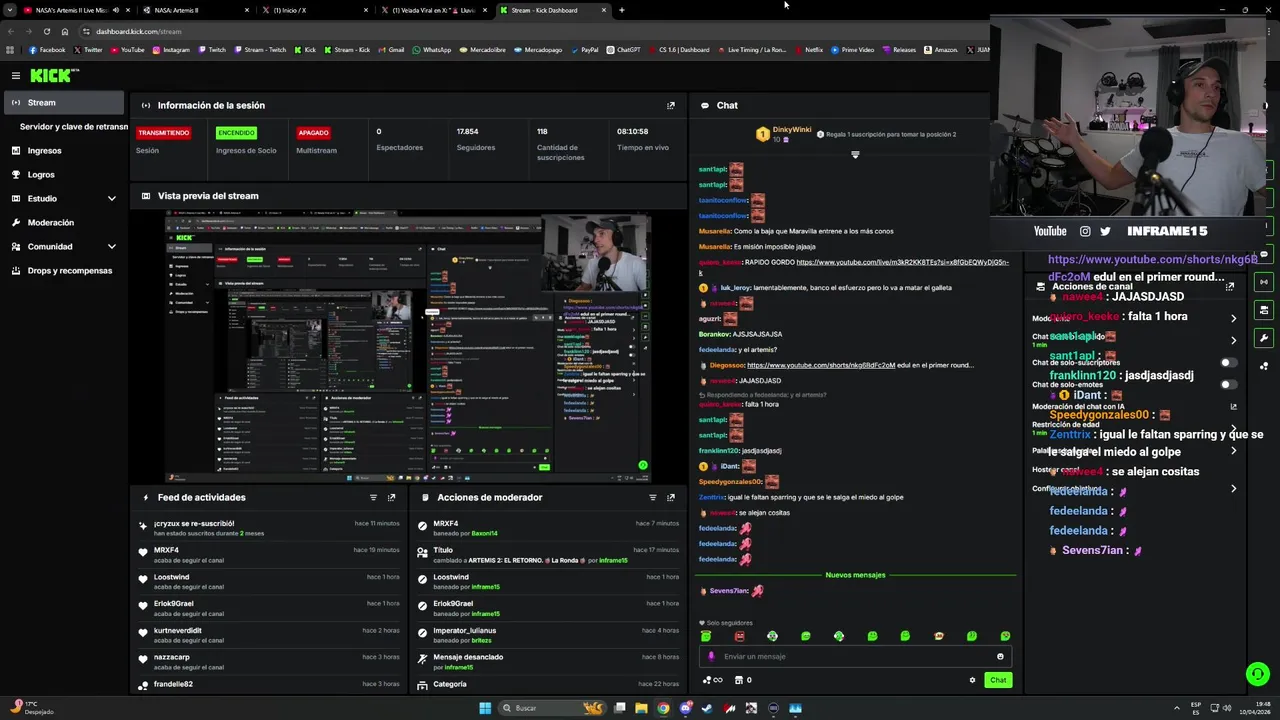The image size is (1280, 720).
Task: Open the emoji picker in message box
Action: coord(1000,657)
